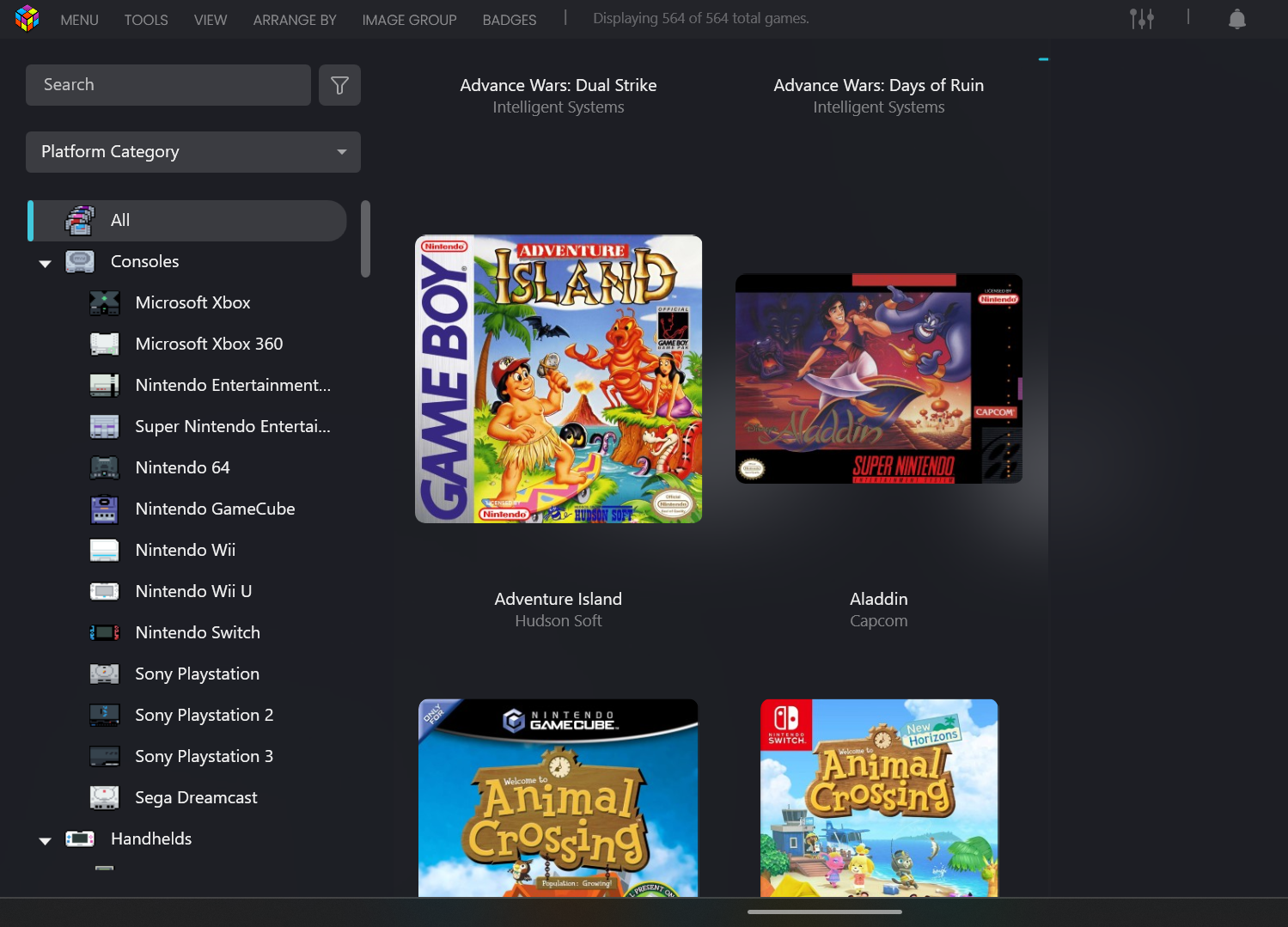This screenshot has height=927, width=1288.
Task: Select Nintendo 64 platform label
Action: point(183,467)
